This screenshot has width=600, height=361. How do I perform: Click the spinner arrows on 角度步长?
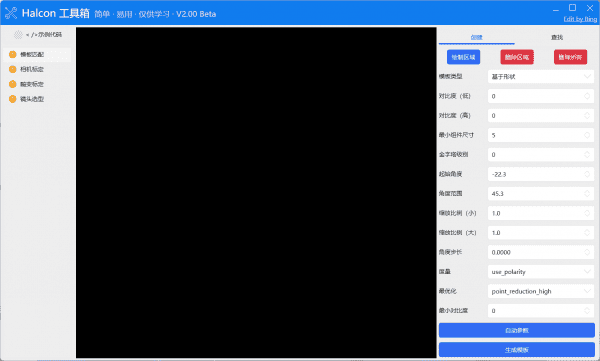(587, 252)
